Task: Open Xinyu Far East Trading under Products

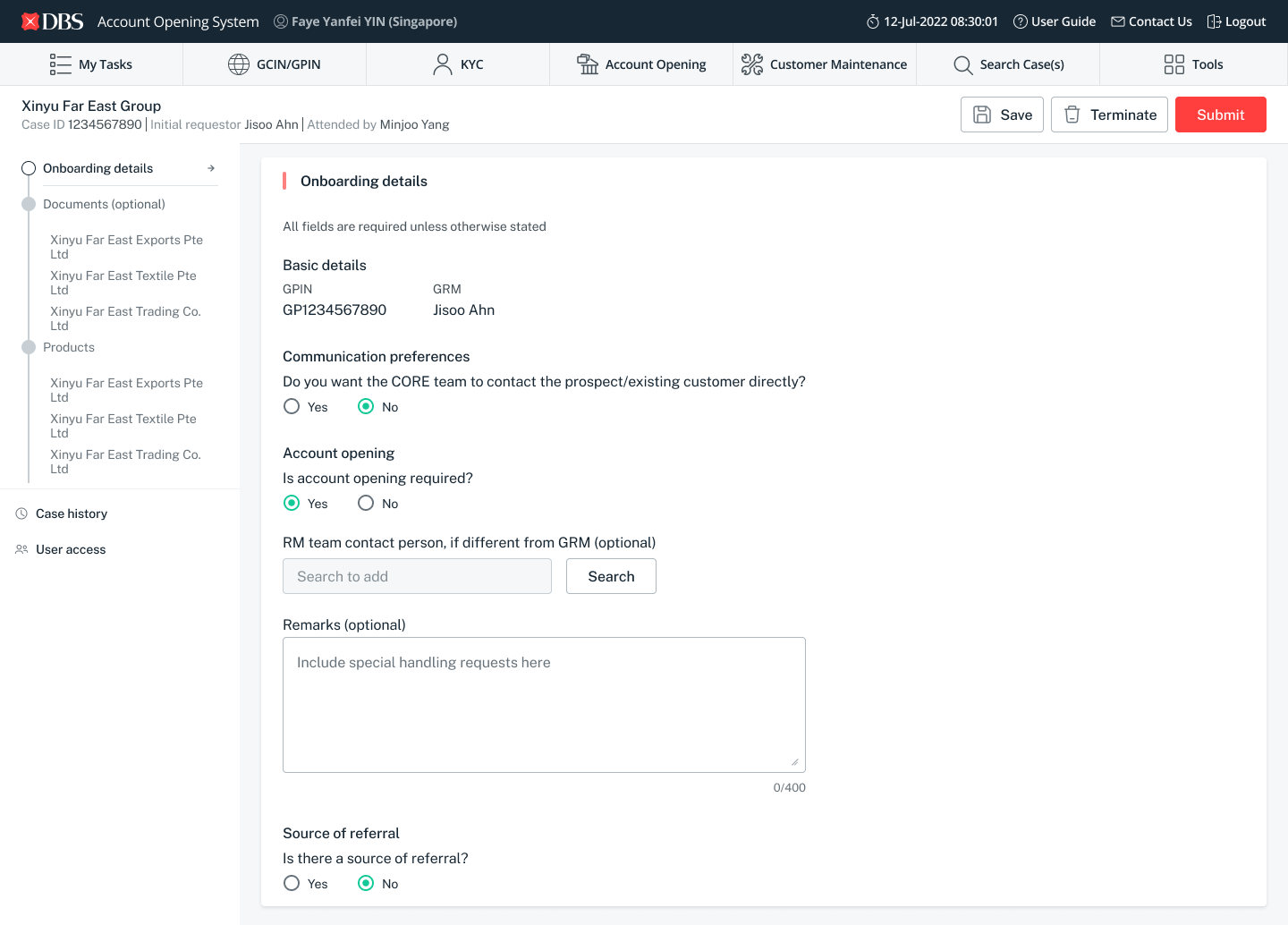Action: pyautogui.click(x=125, y=462)
